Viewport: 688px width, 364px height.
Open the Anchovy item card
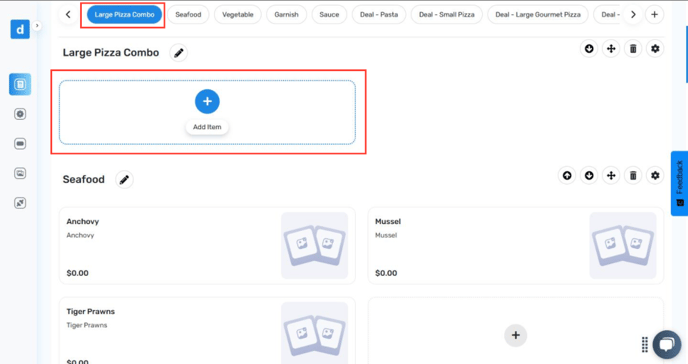coord(207,246)
